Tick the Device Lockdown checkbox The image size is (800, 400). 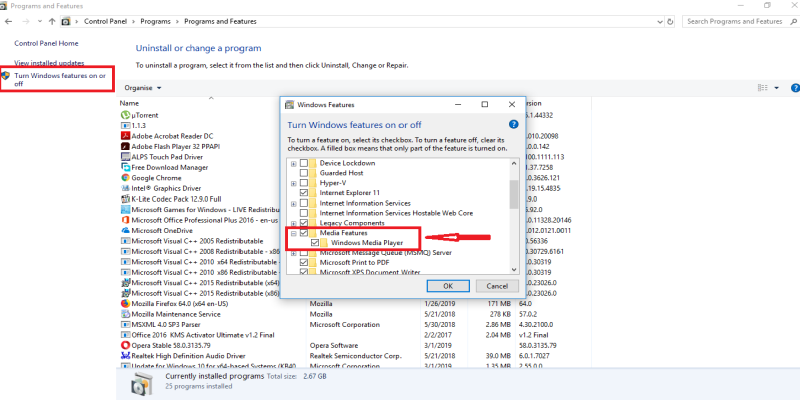pos(304,163)
